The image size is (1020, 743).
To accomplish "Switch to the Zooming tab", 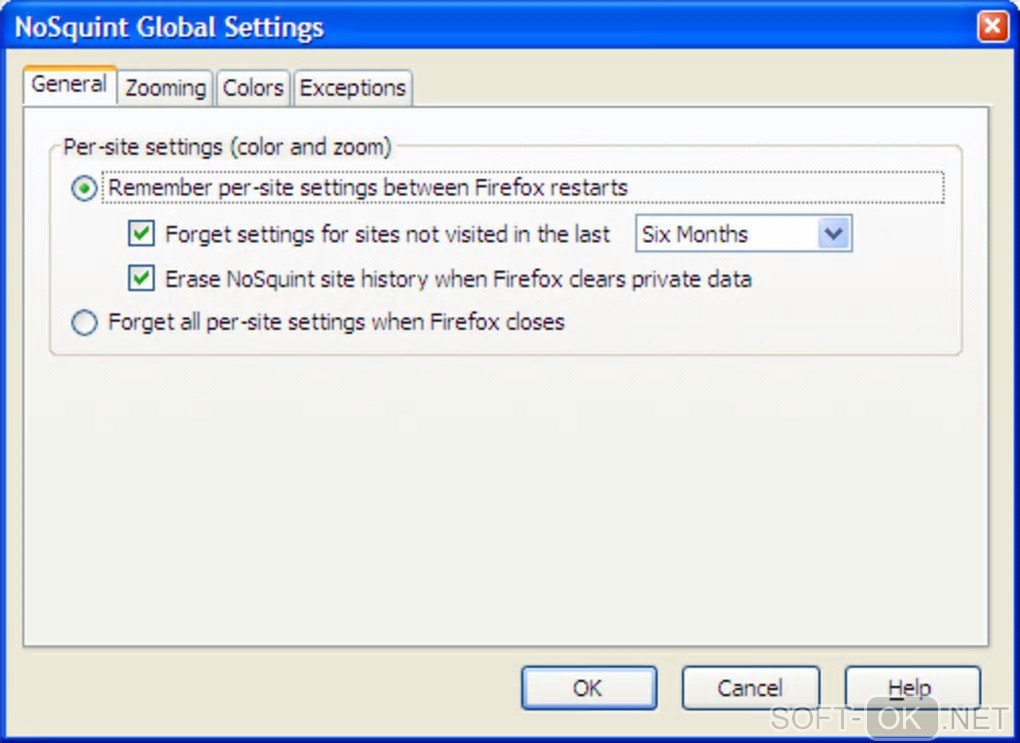I will click(165, 88).
